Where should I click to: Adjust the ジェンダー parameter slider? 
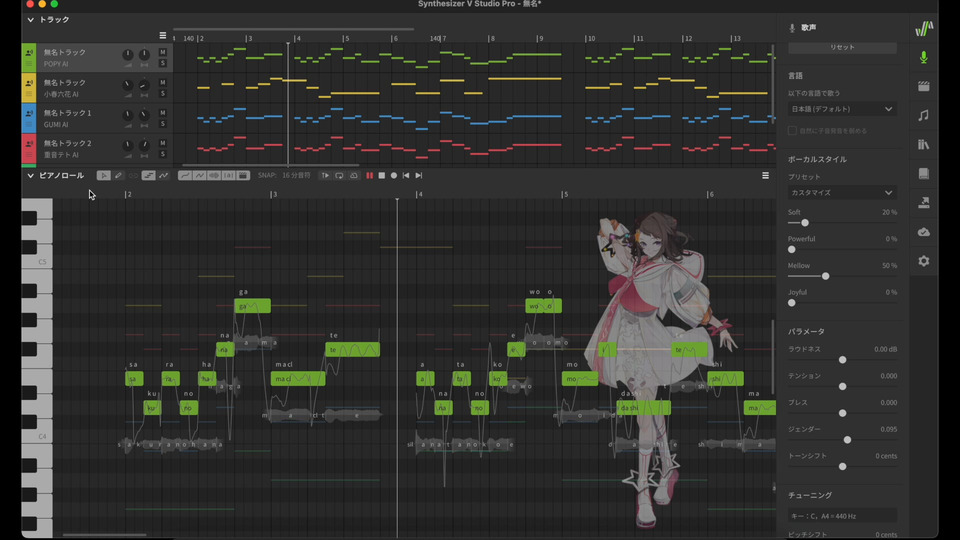coord(847,440)
